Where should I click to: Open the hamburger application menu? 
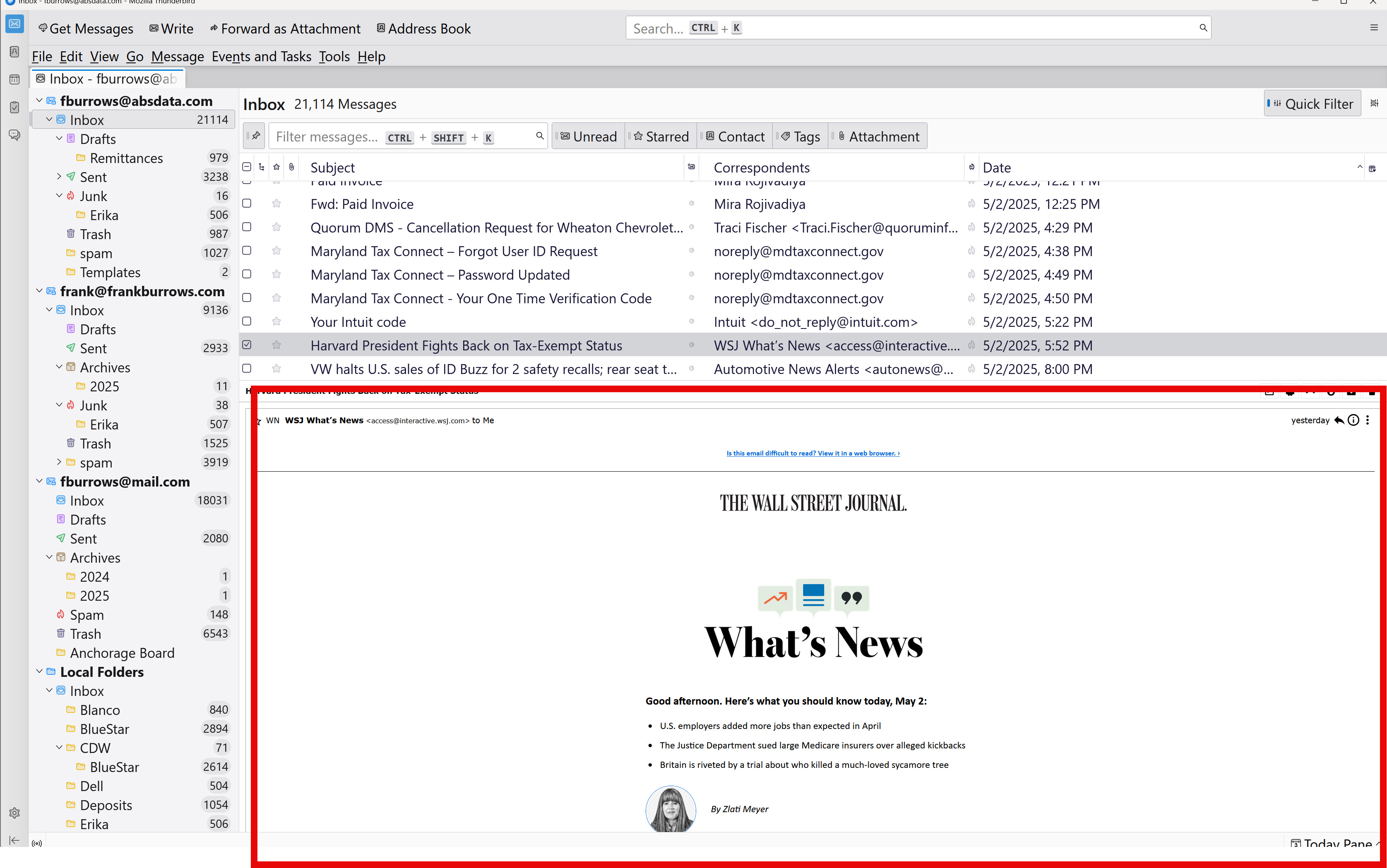point(1374,28)
